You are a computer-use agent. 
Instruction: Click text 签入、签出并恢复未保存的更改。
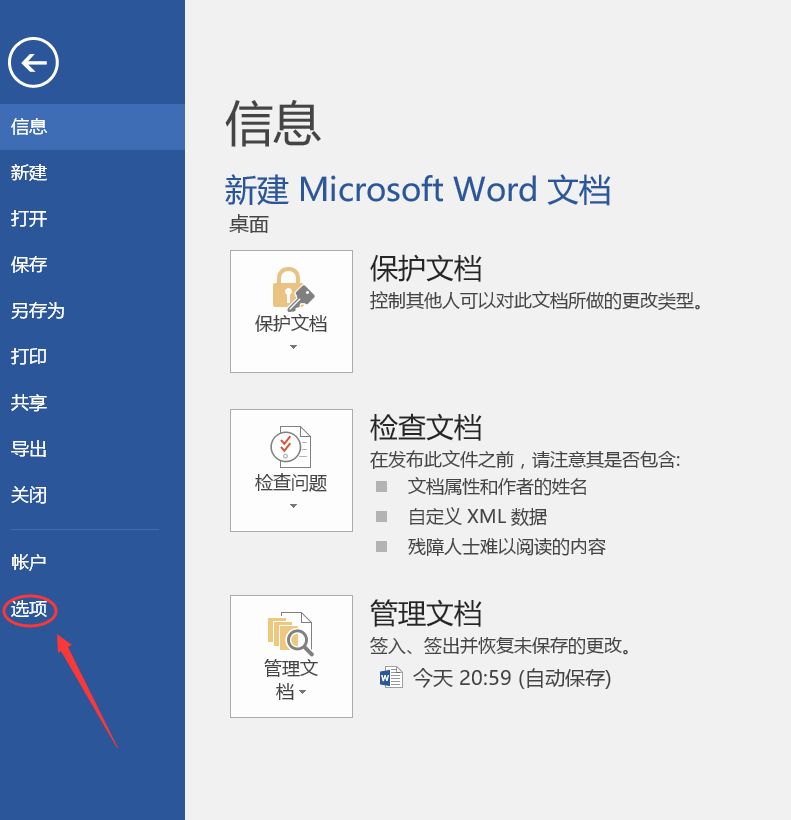tap(500, 646)
